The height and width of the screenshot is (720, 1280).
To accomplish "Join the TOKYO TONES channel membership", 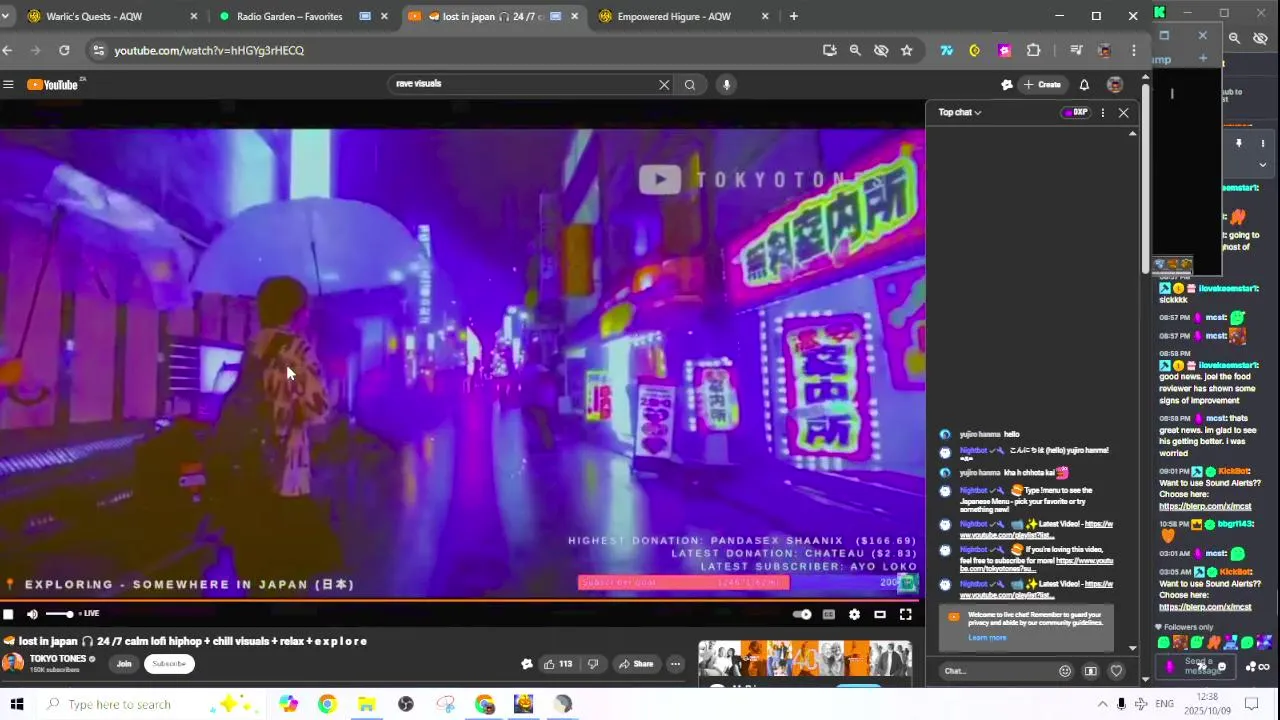I will 124,664.
